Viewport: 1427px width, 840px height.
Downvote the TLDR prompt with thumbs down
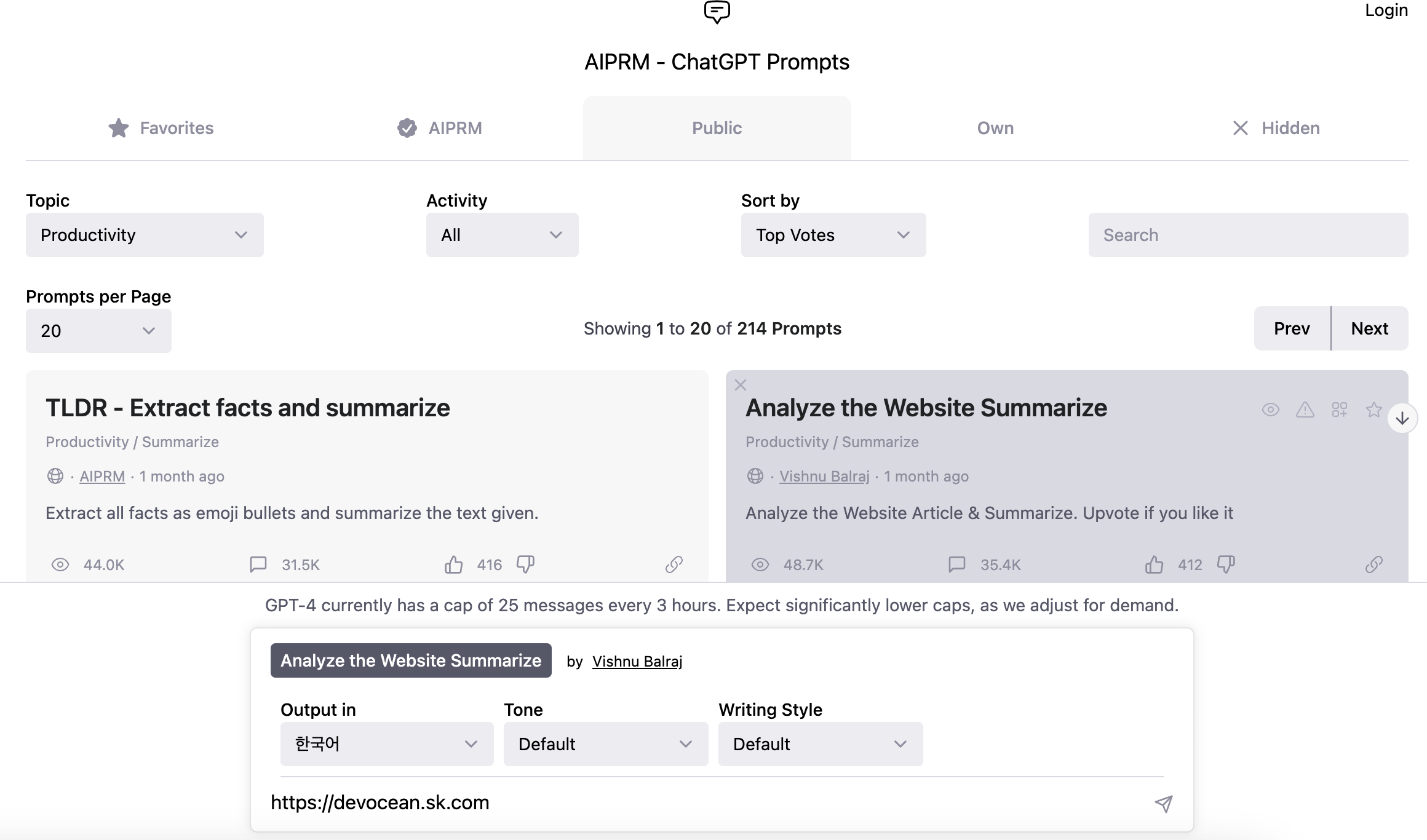525,564
